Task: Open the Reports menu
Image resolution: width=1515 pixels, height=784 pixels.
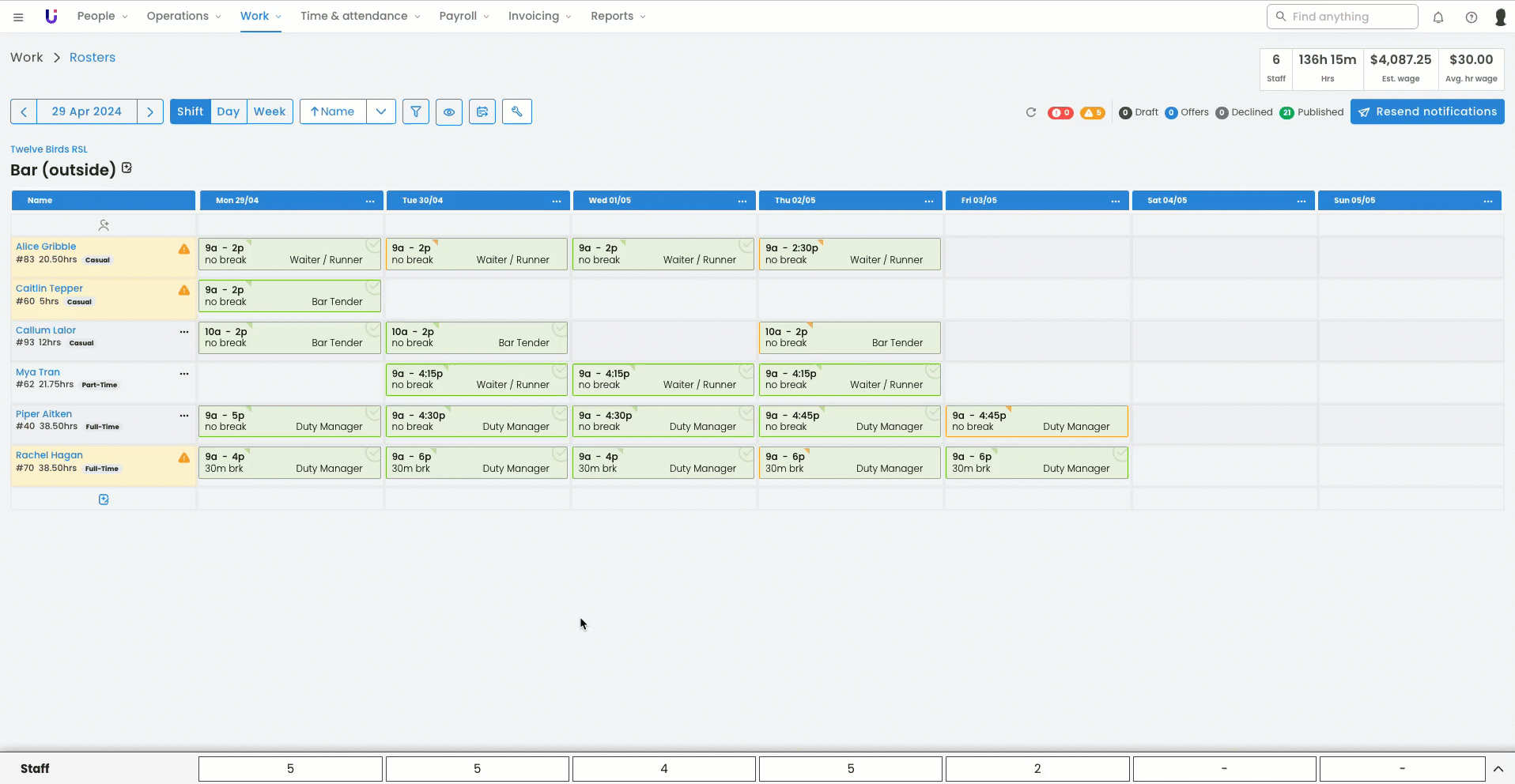Action: pyautogui.click(x=618, y=16)
